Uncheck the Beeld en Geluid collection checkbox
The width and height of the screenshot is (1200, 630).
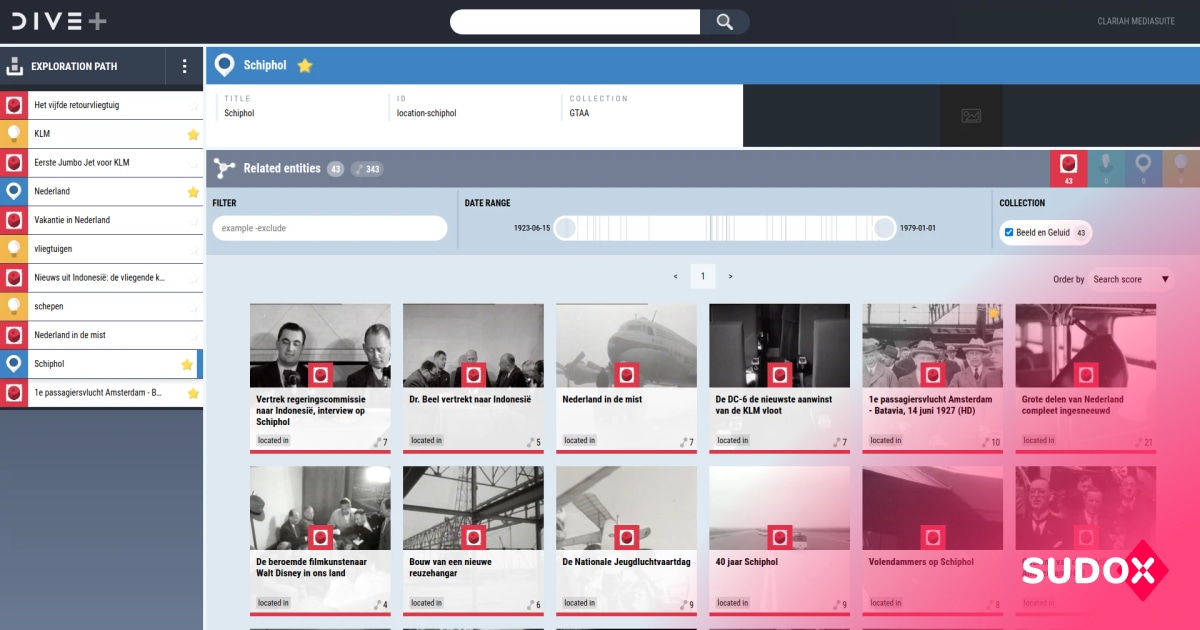tap(1008, 232)
